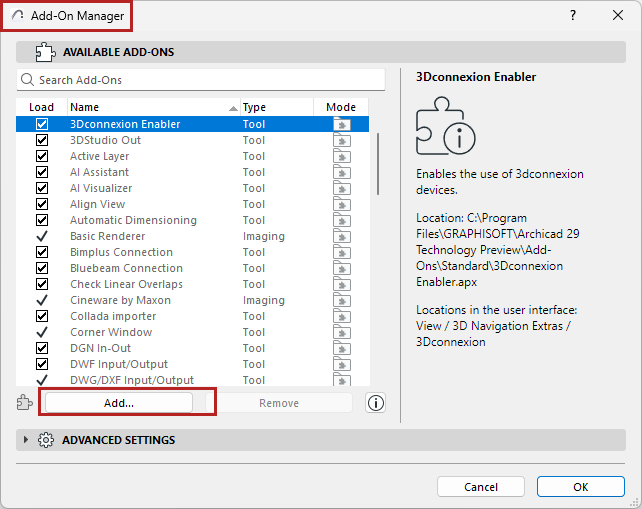Click the Mode column header

[341, 107]
